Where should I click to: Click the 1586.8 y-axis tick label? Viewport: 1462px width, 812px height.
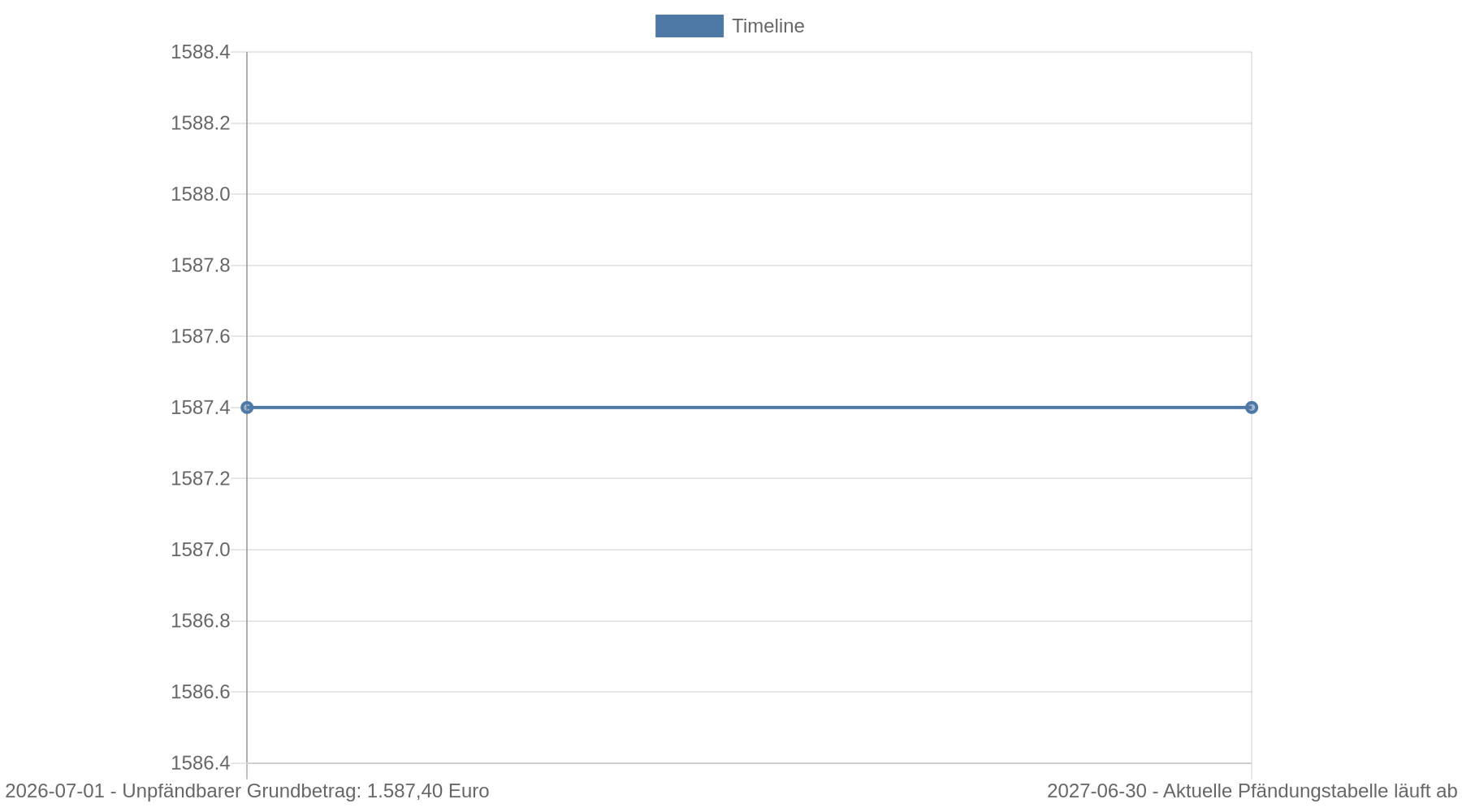coord(201,621)
